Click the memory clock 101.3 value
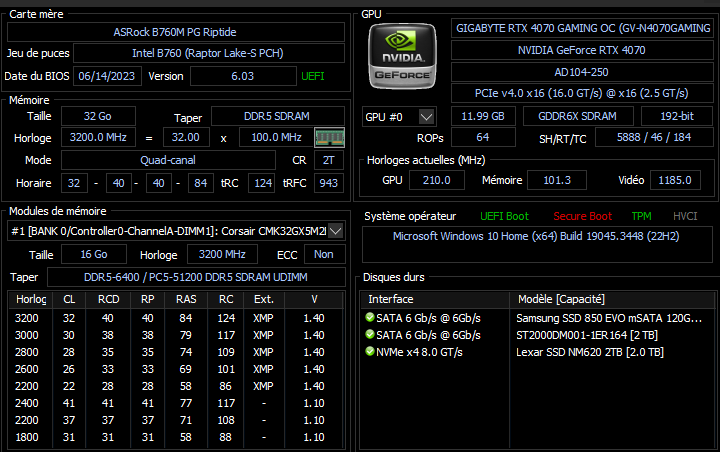The image size is (720, 452). click(x=557, y=180)
